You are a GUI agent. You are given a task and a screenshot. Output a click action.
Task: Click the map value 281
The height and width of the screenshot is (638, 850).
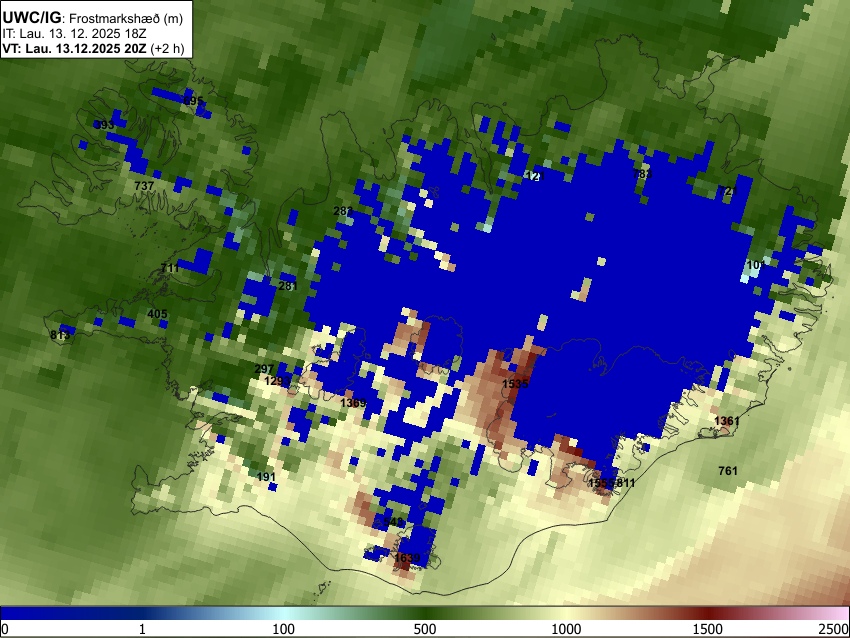coord(288,286)
